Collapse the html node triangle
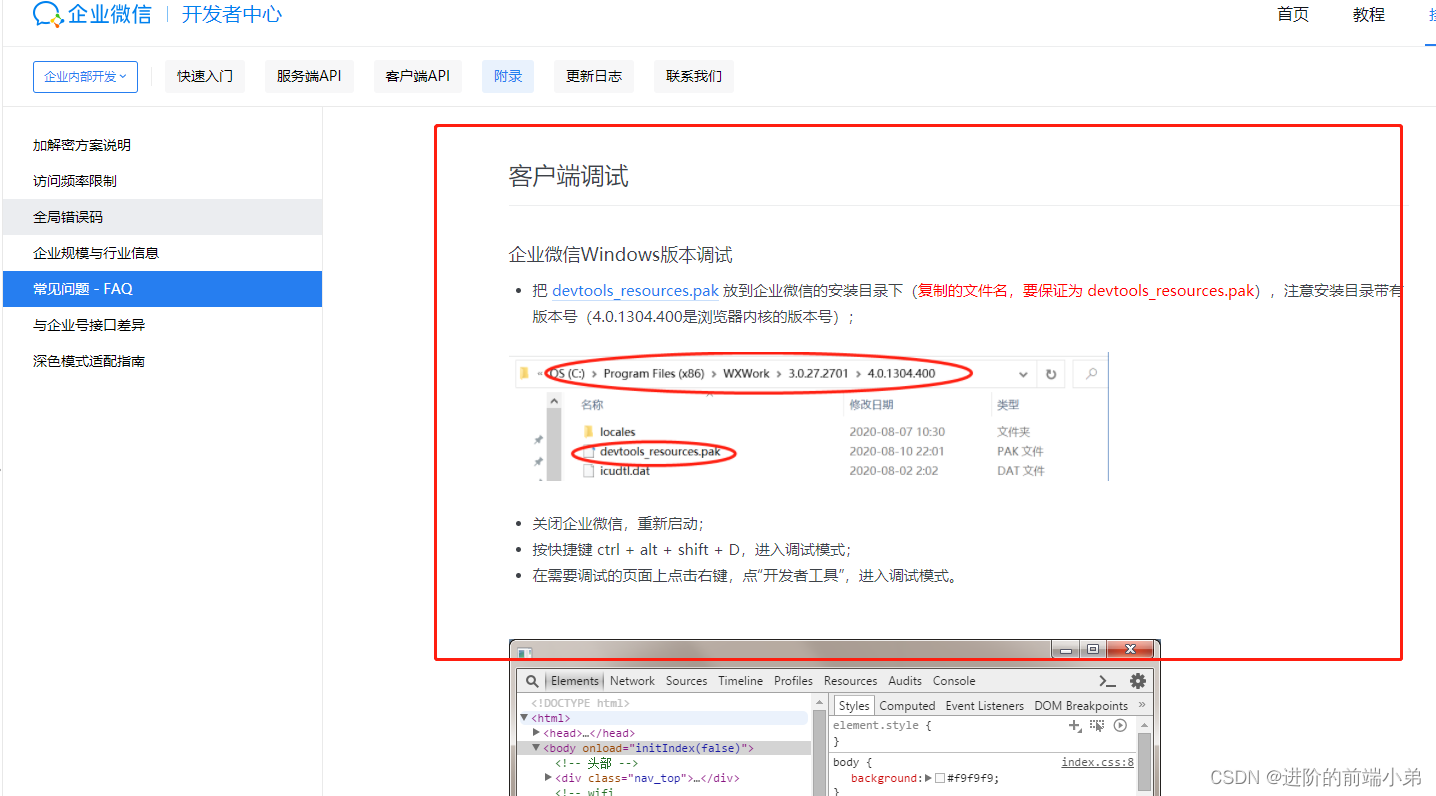Image resolution: width=1436 pixels, height=796 pixels. 524,718
